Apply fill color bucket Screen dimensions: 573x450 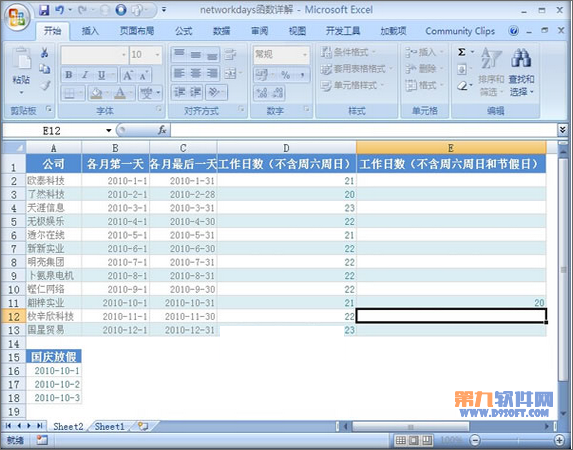(x=96, y=93)
